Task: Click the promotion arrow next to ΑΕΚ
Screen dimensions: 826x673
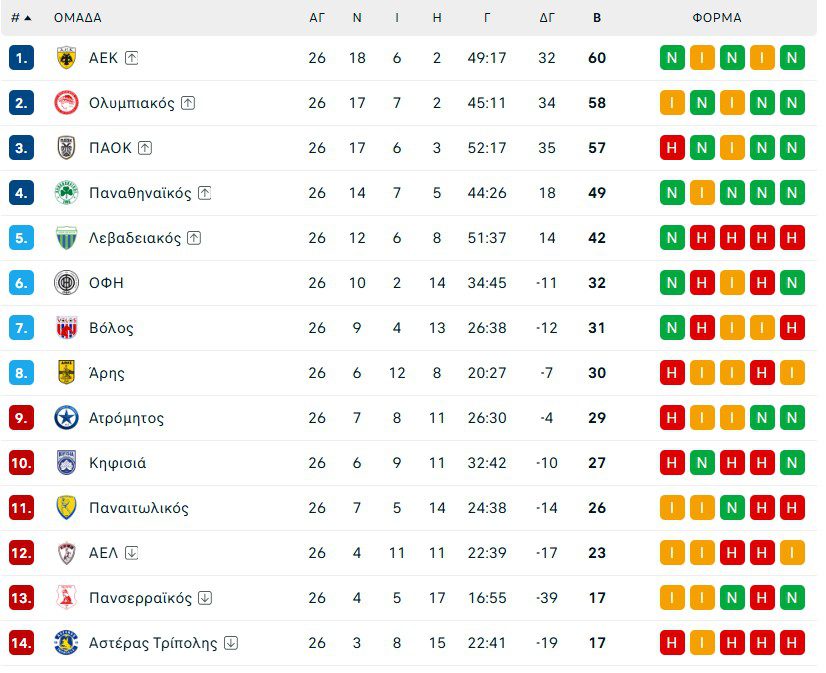Action: click(132, 58)
